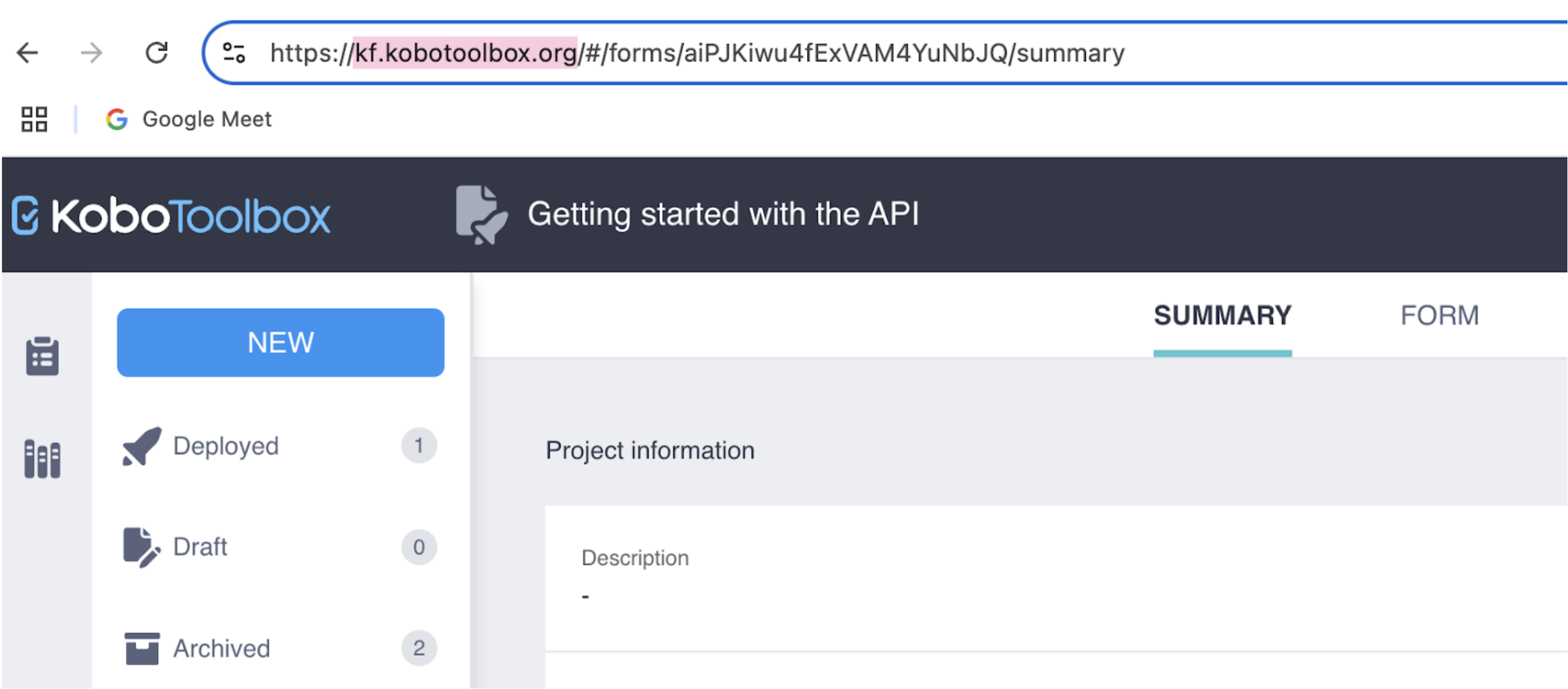Click the KoboToolbox logo

click(171, 216)
